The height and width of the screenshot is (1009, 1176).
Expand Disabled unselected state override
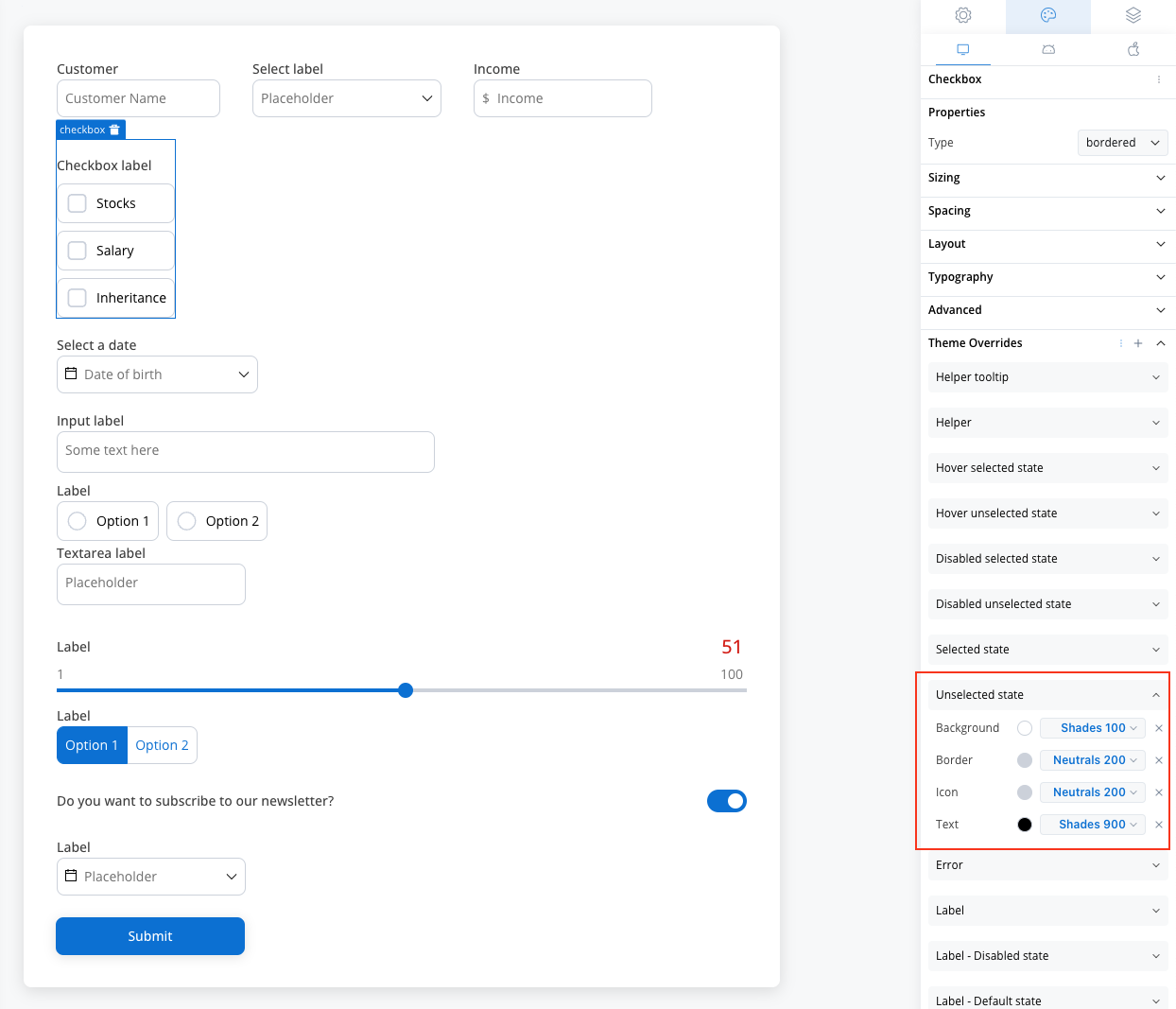[1048, 604]
